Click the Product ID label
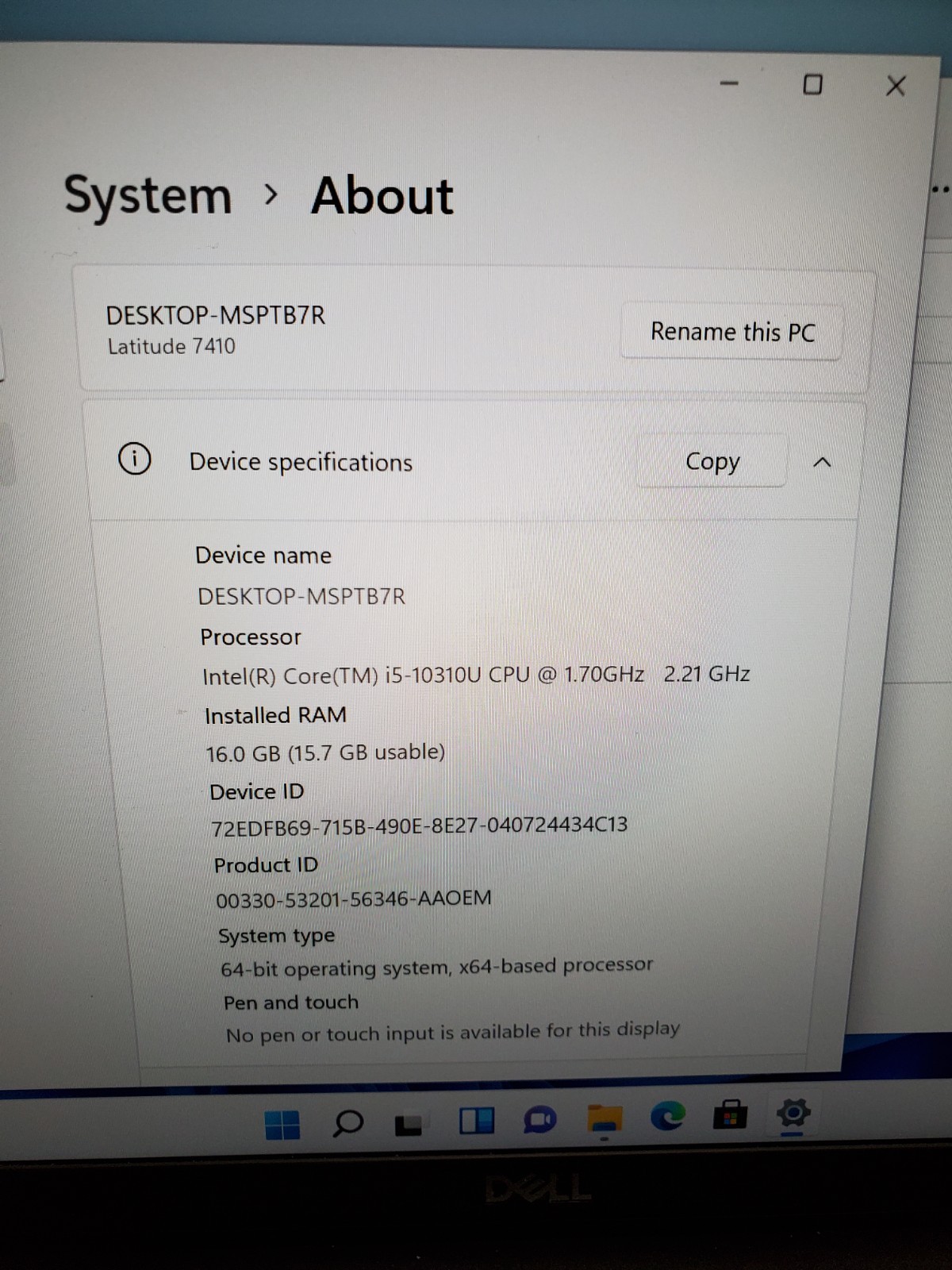 266,864
